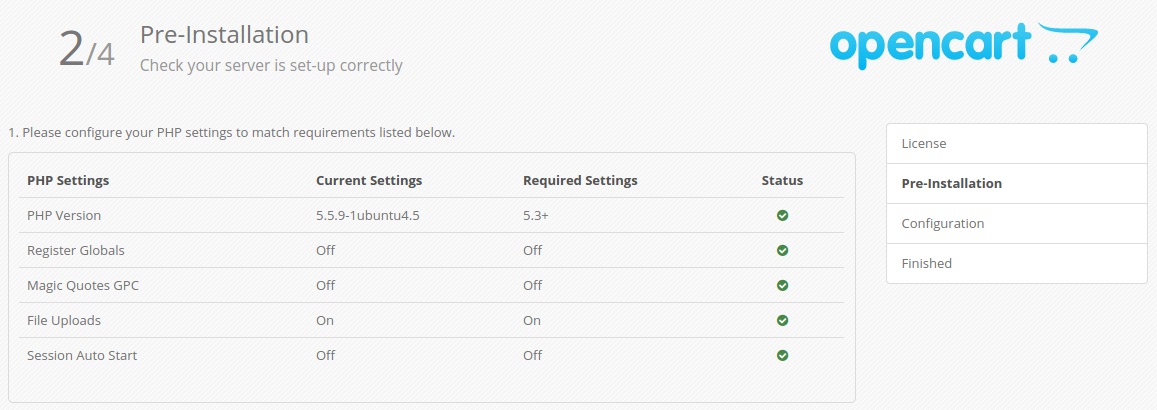Click the File Uploads row label
This screenshot has width=1157, height=410.
tap(64, 320)
